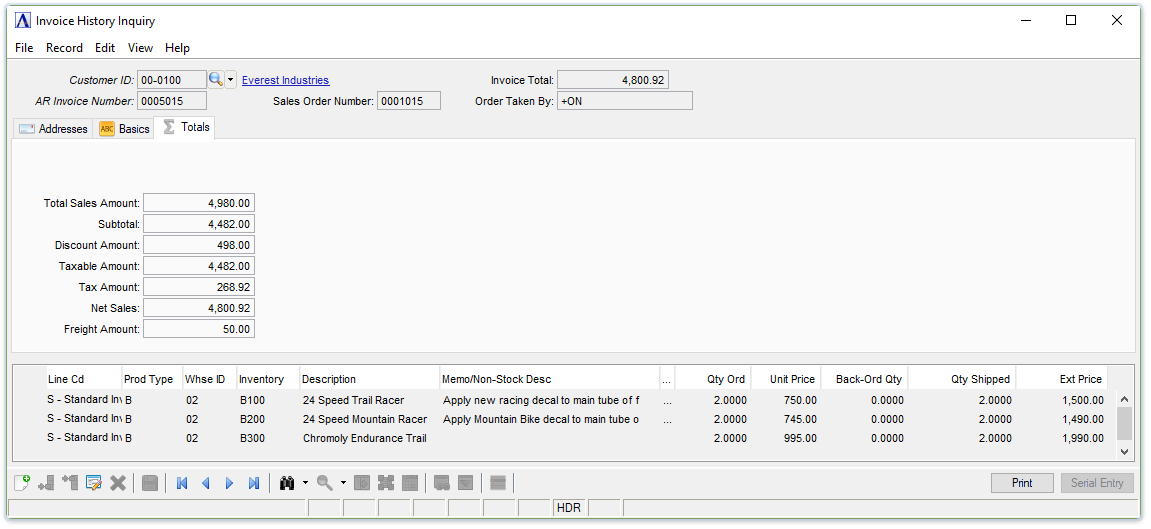Image resolution: width=1151 pixels, height=529 pixels.
Task: Click the toolbar magnifying glass search icon
Action: click(x=324, y=483)
